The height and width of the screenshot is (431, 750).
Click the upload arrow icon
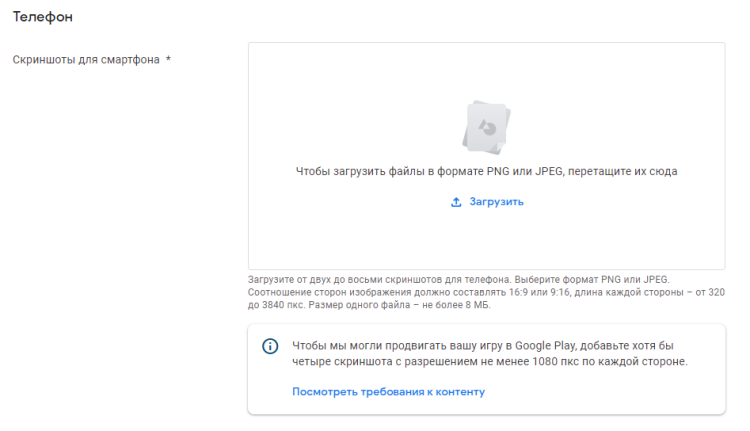(x=456, y=202)
